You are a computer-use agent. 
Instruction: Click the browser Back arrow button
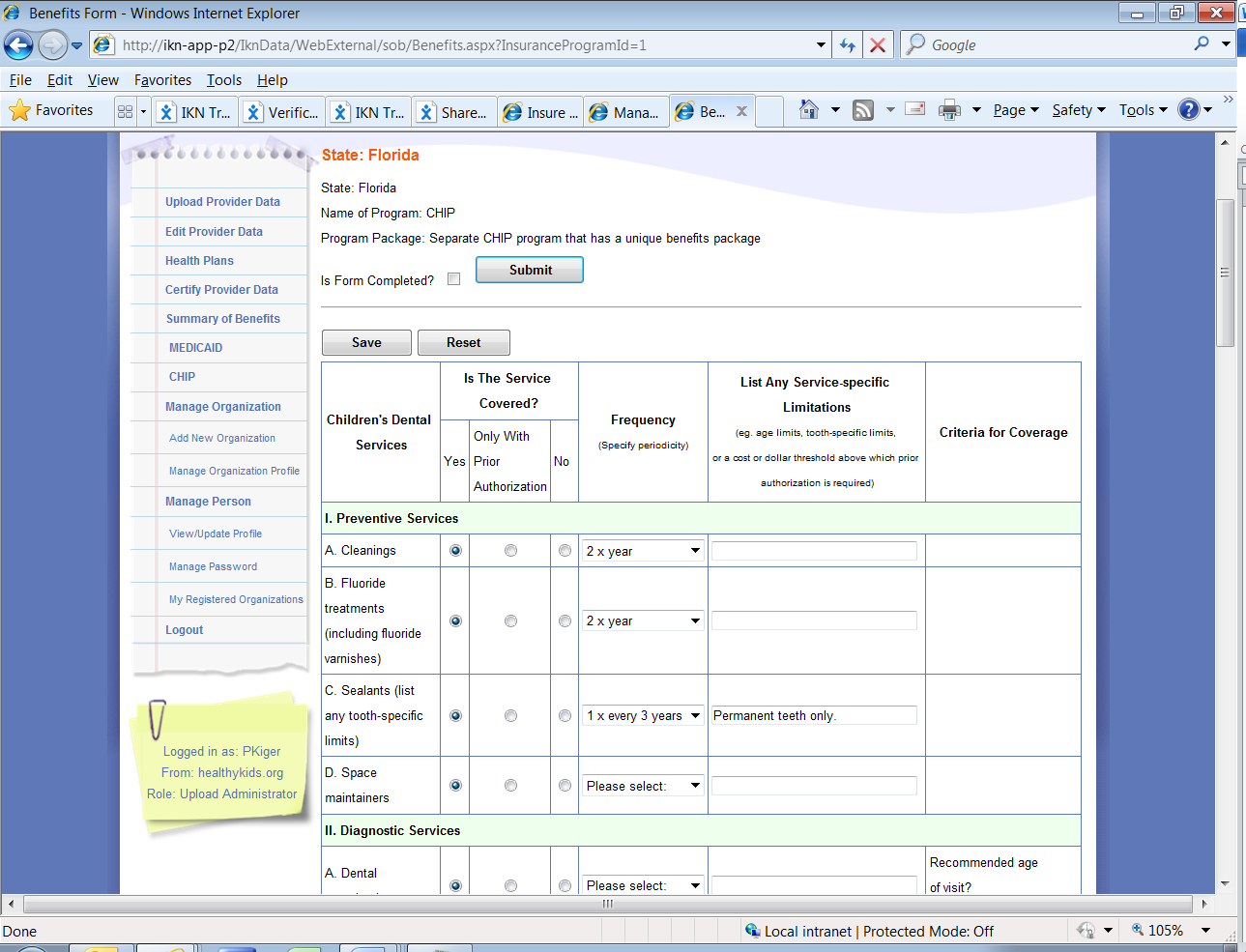click(x=18, y=44)
